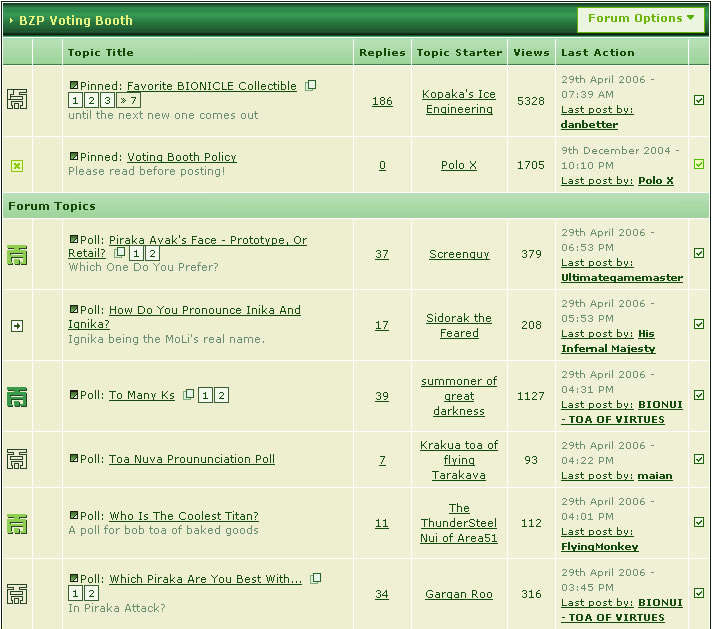The image size is (712, 629).
Task: Click the topic status icon for Favorite BIONICLE Collectible
Action: [17, 99]
